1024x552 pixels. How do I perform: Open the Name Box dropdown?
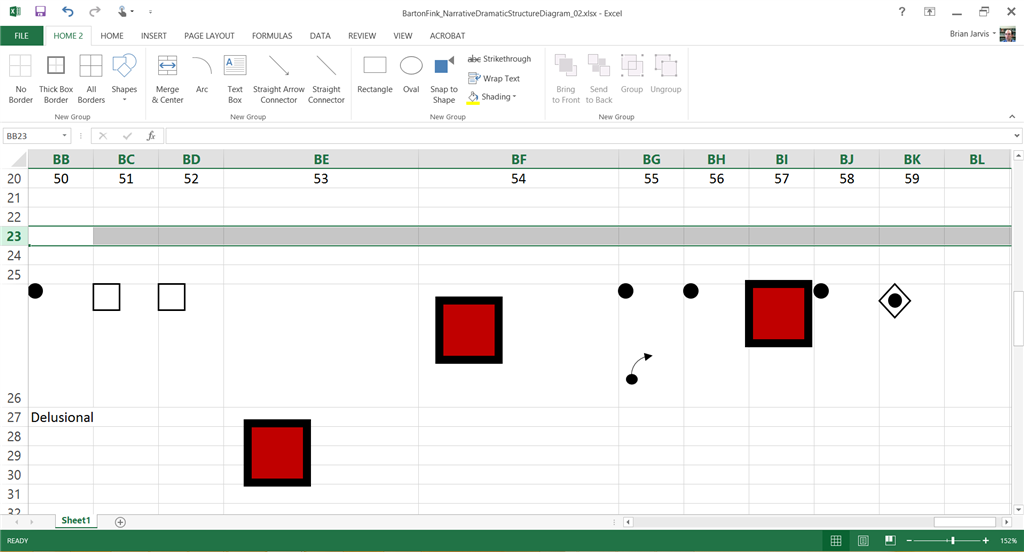(64, 136)
